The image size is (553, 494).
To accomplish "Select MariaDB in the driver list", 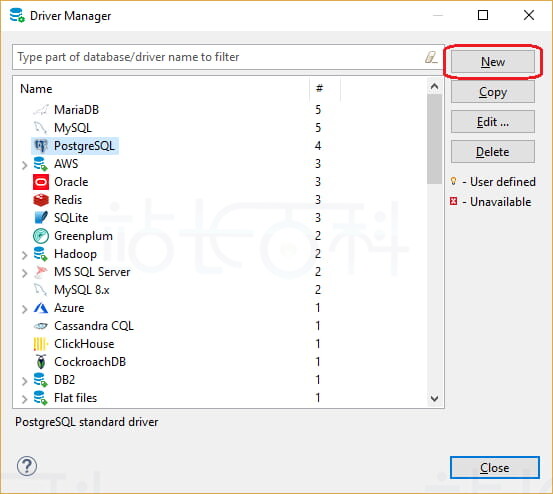I will click(x=77, y=110).
